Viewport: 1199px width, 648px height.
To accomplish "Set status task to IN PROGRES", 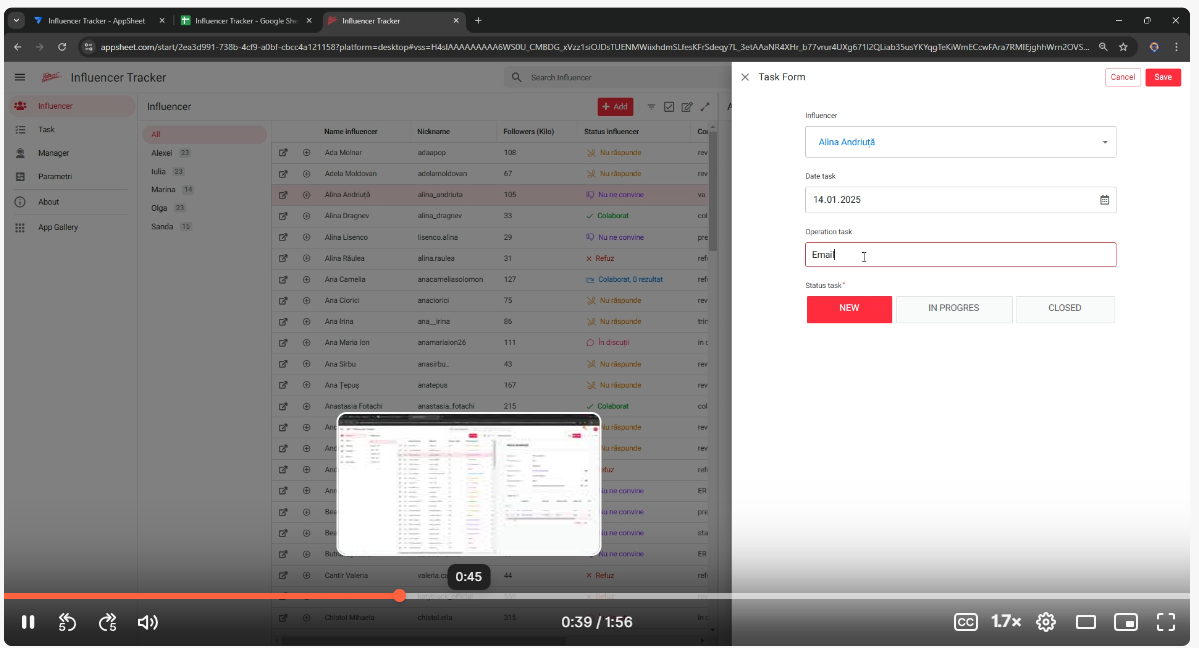I will point(954,308).
